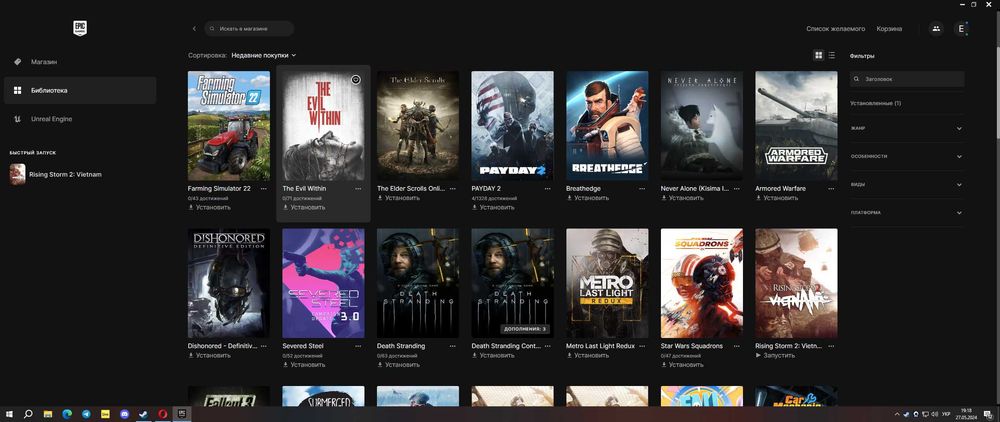1000x422 pixels.
Task: Open options menu for The Evil Within
Action: (x=358, y=189)
